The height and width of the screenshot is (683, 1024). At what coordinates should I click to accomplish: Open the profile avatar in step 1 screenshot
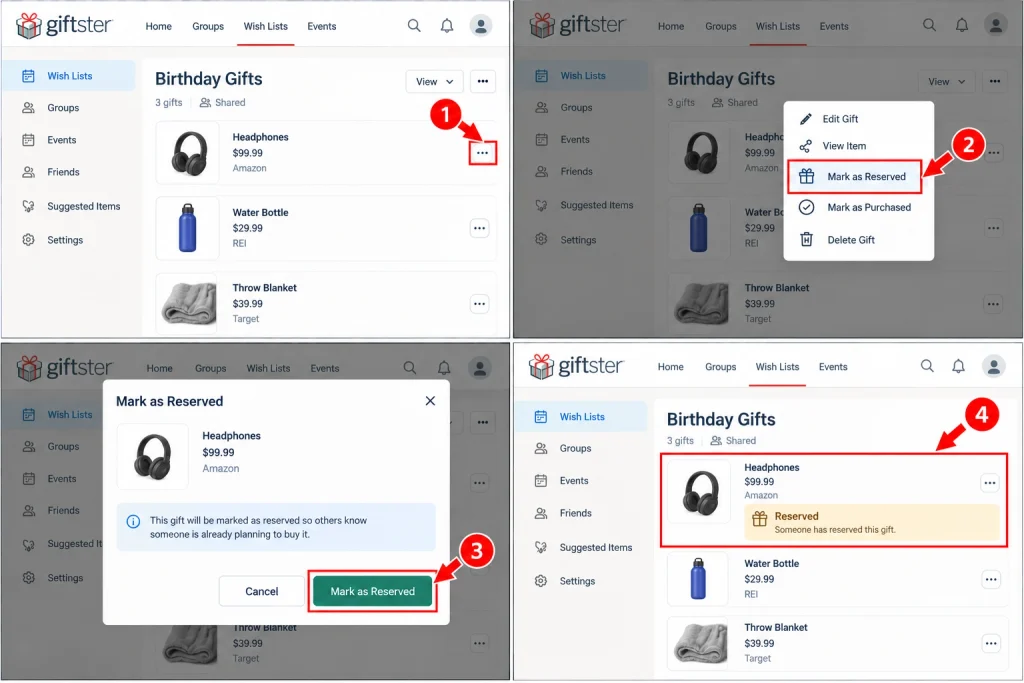coord(481,25)
